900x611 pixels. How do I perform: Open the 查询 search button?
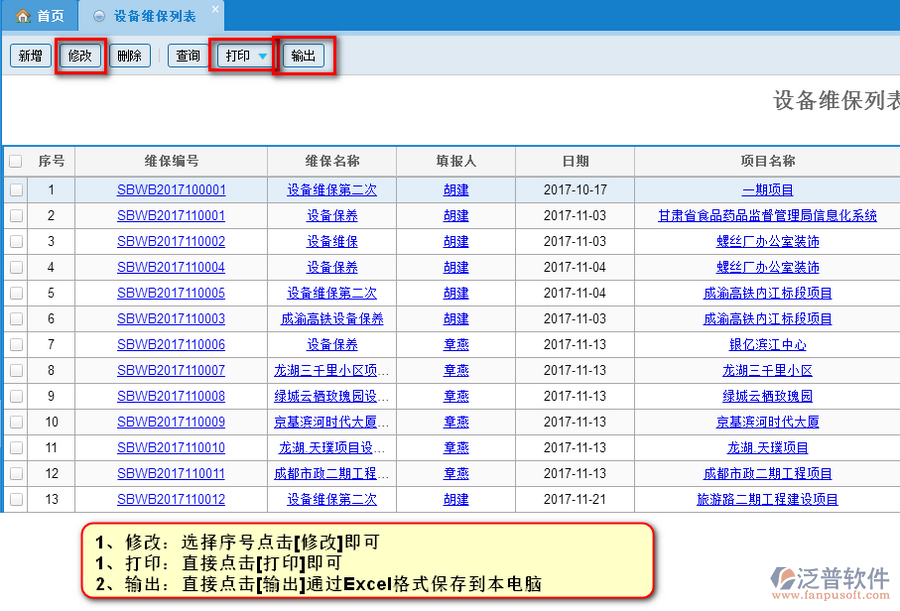[187, 56]
